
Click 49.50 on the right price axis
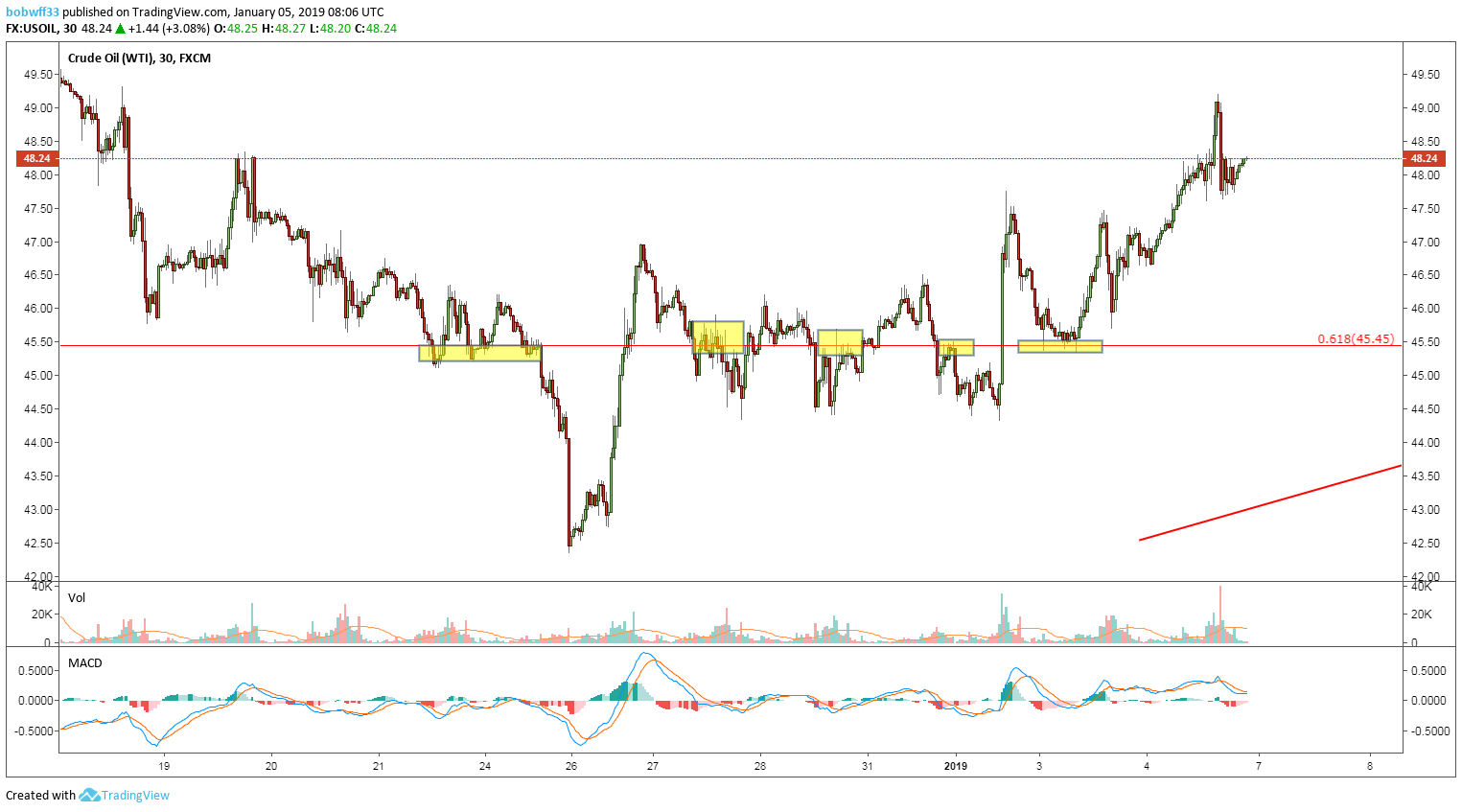(x=1425, y=75)
